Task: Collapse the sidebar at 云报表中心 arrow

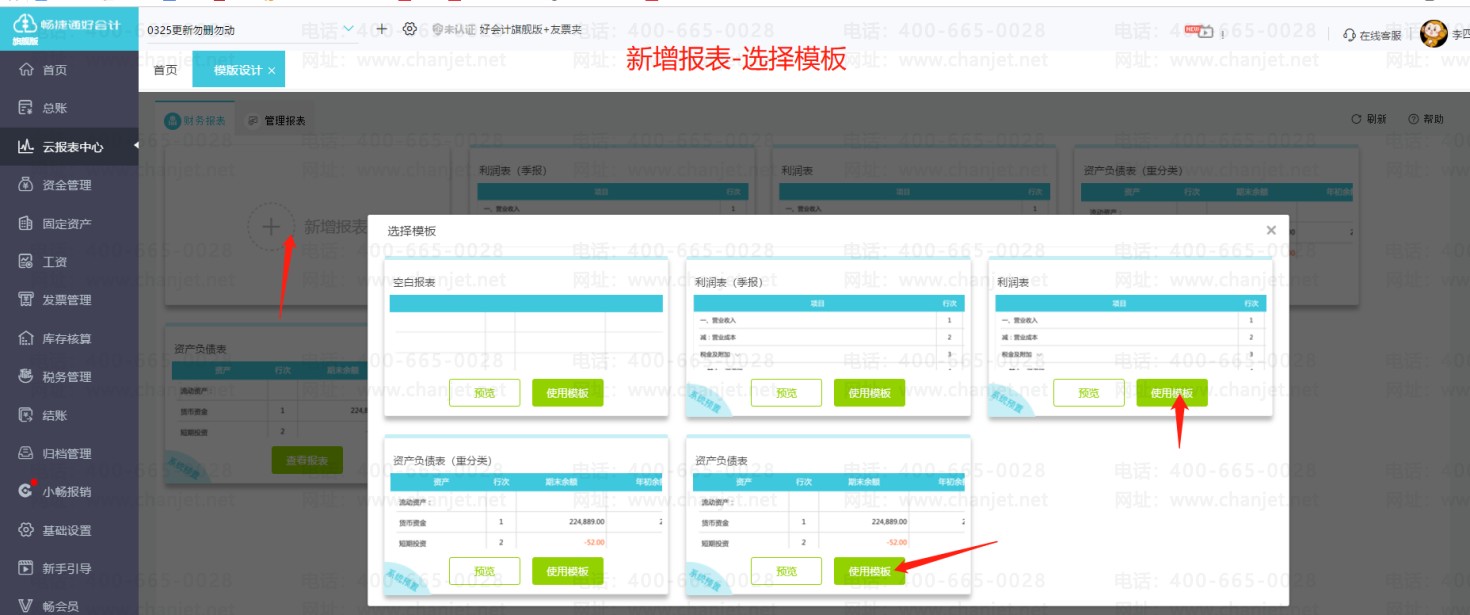Action: (135, 147)
